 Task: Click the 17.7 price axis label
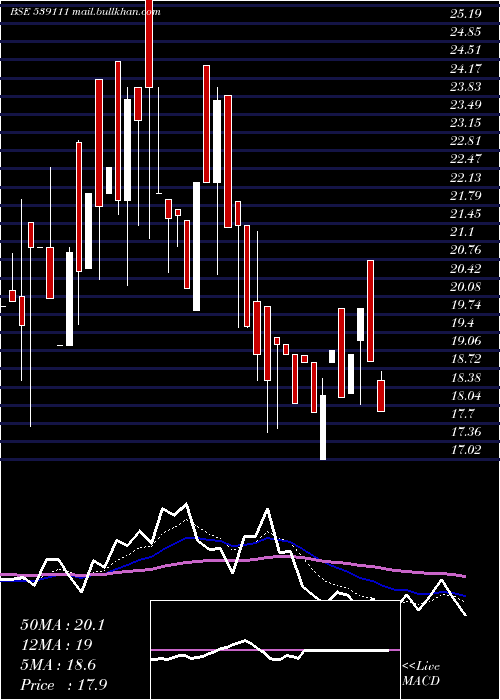click(x=462, y=414)
